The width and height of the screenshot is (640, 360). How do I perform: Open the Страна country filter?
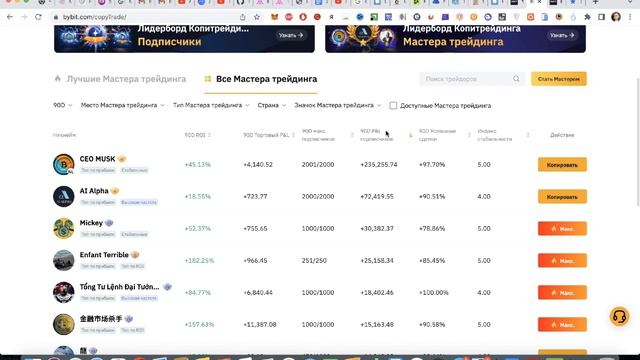tap(271, 105)
